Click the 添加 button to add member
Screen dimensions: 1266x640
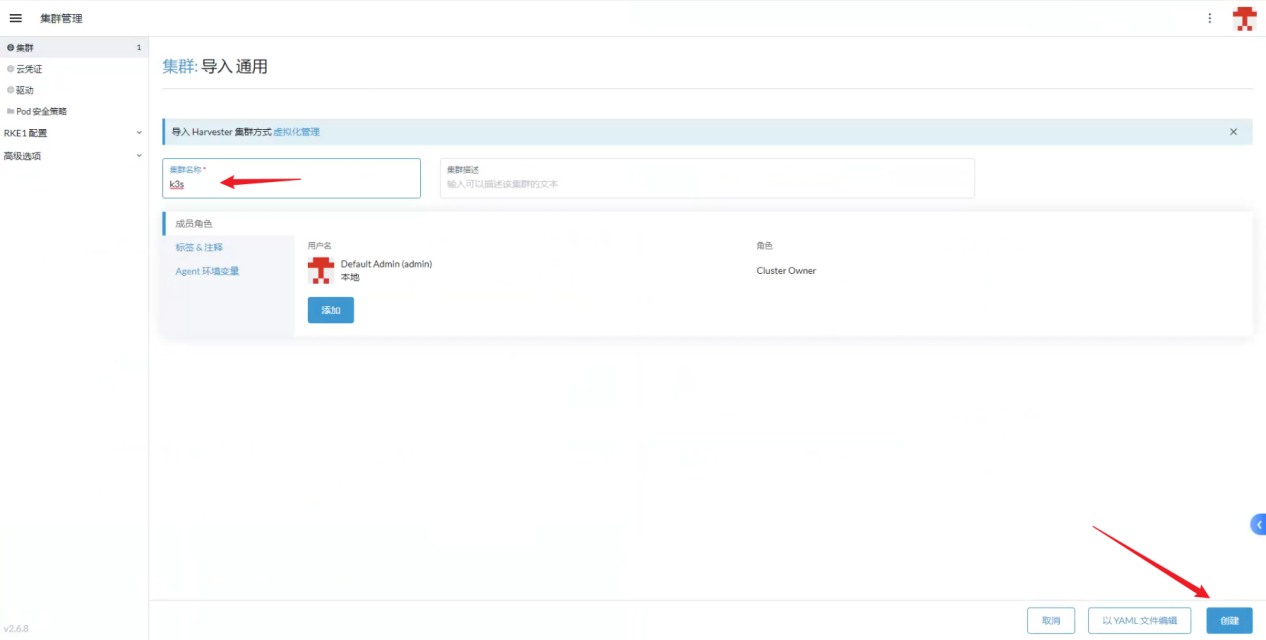tap(330, 310)
